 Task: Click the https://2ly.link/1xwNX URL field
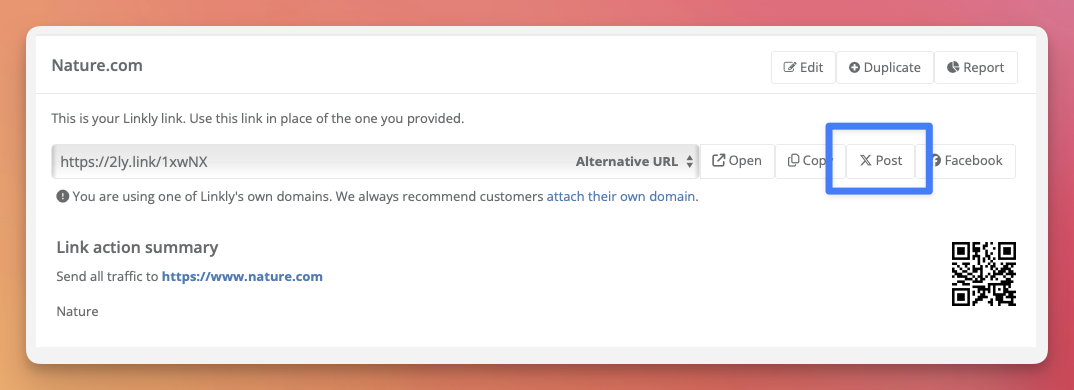click(x=375, y=162)
